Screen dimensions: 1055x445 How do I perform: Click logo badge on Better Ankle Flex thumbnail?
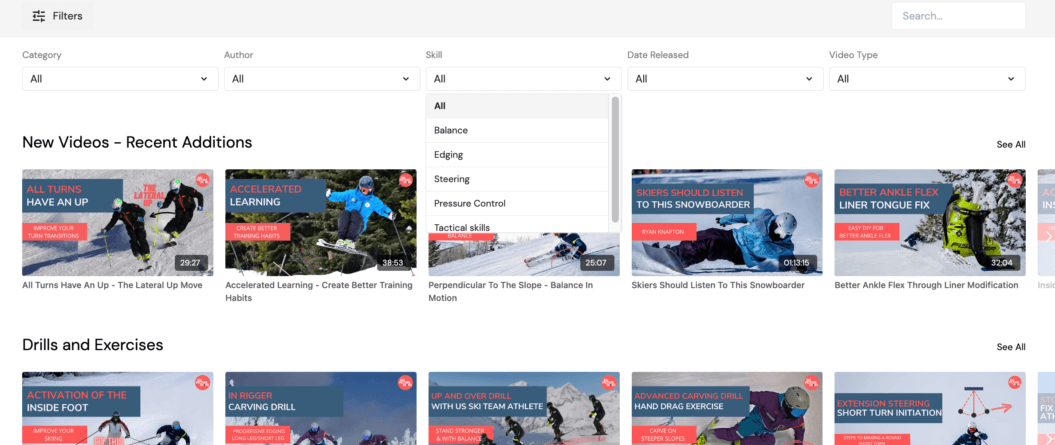[1015, 180]
